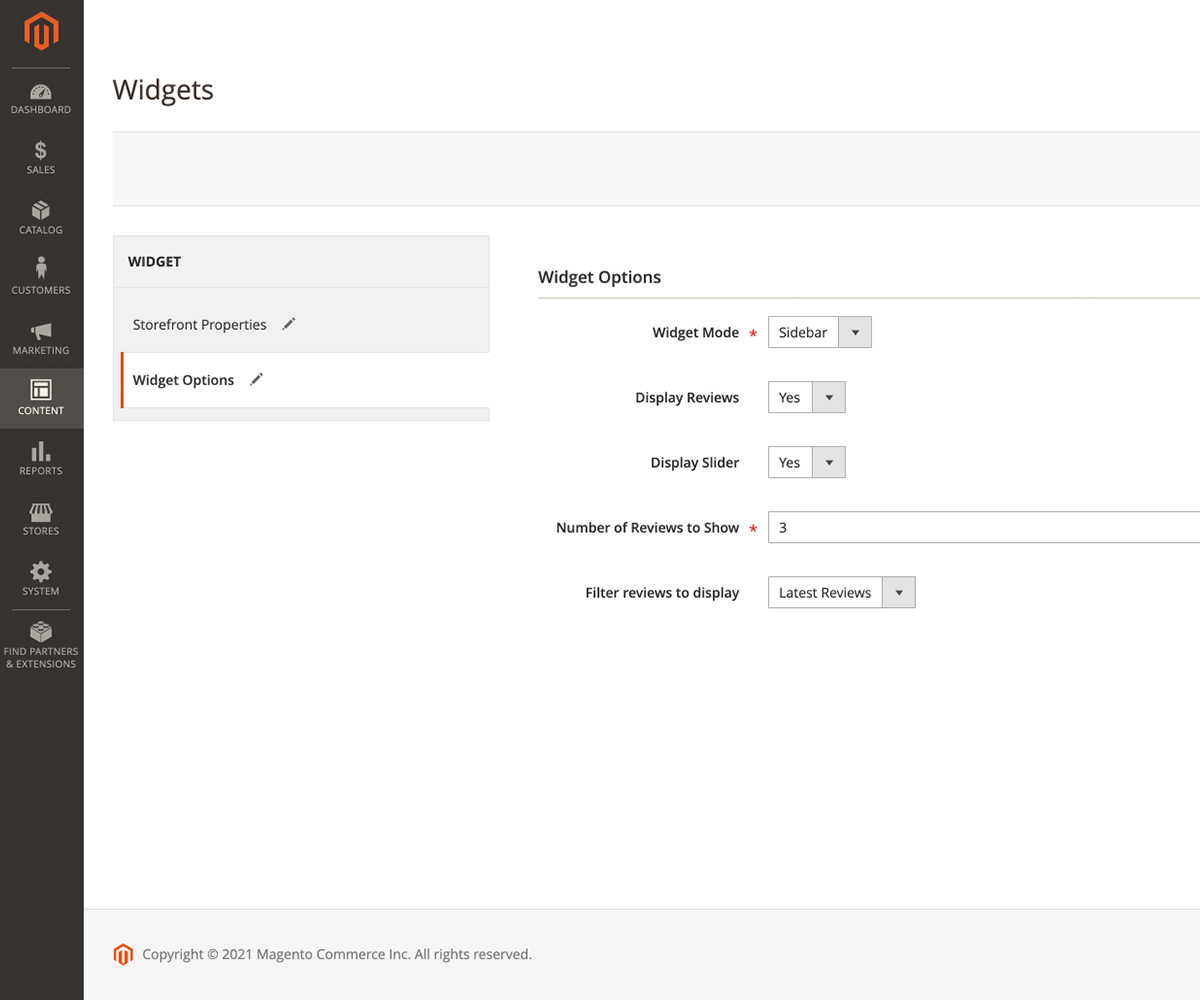
Task: Click the pencil icon beside Storefront Properties
Action: [x=289, y=324]
